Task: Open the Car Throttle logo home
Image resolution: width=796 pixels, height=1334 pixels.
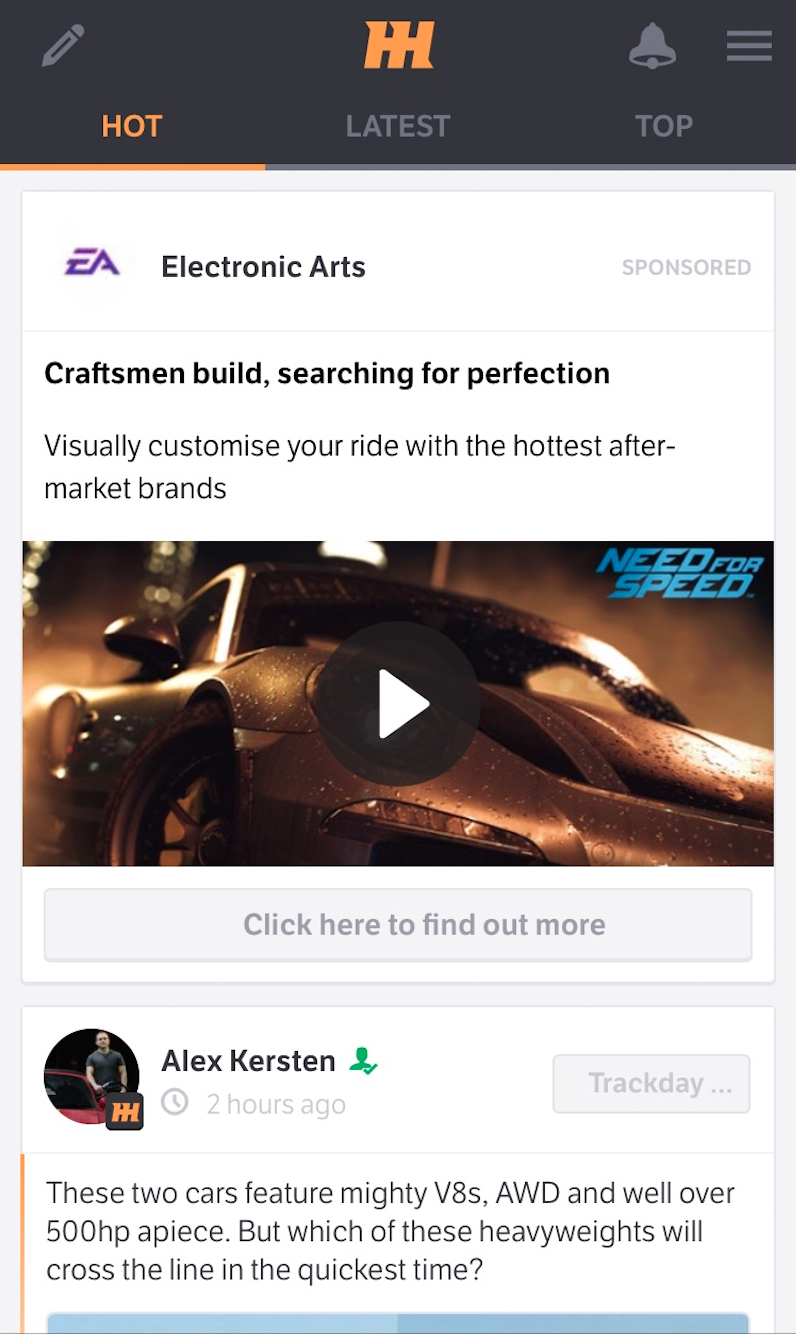Action: point(399,46)
